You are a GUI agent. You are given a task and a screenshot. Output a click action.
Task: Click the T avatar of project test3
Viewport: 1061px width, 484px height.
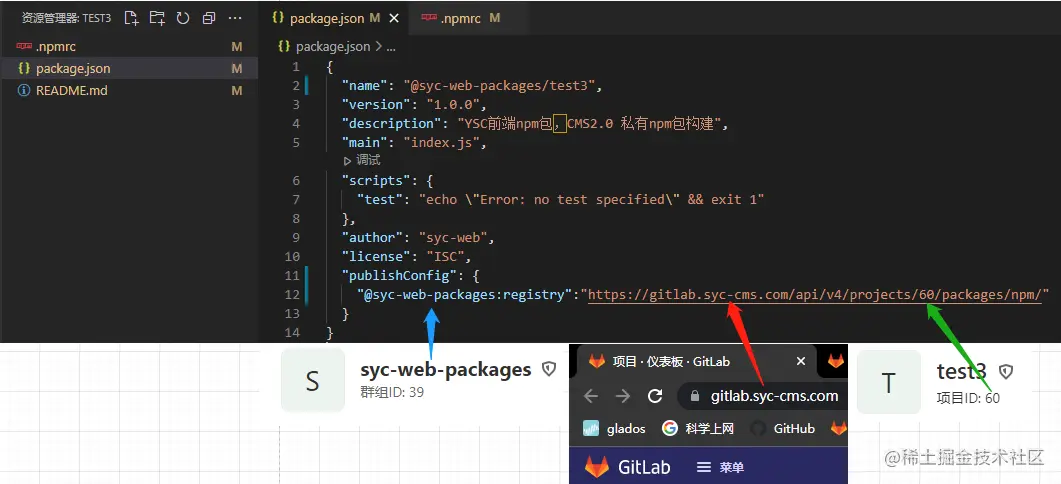(x=888, y=382)
